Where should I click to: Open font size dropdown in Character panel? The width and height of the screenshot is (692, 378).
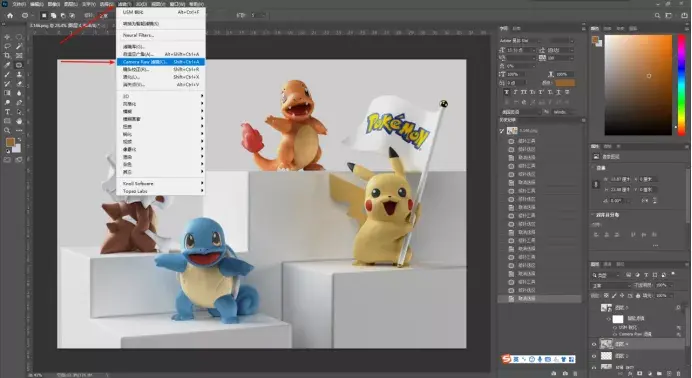tap(533, 50)
